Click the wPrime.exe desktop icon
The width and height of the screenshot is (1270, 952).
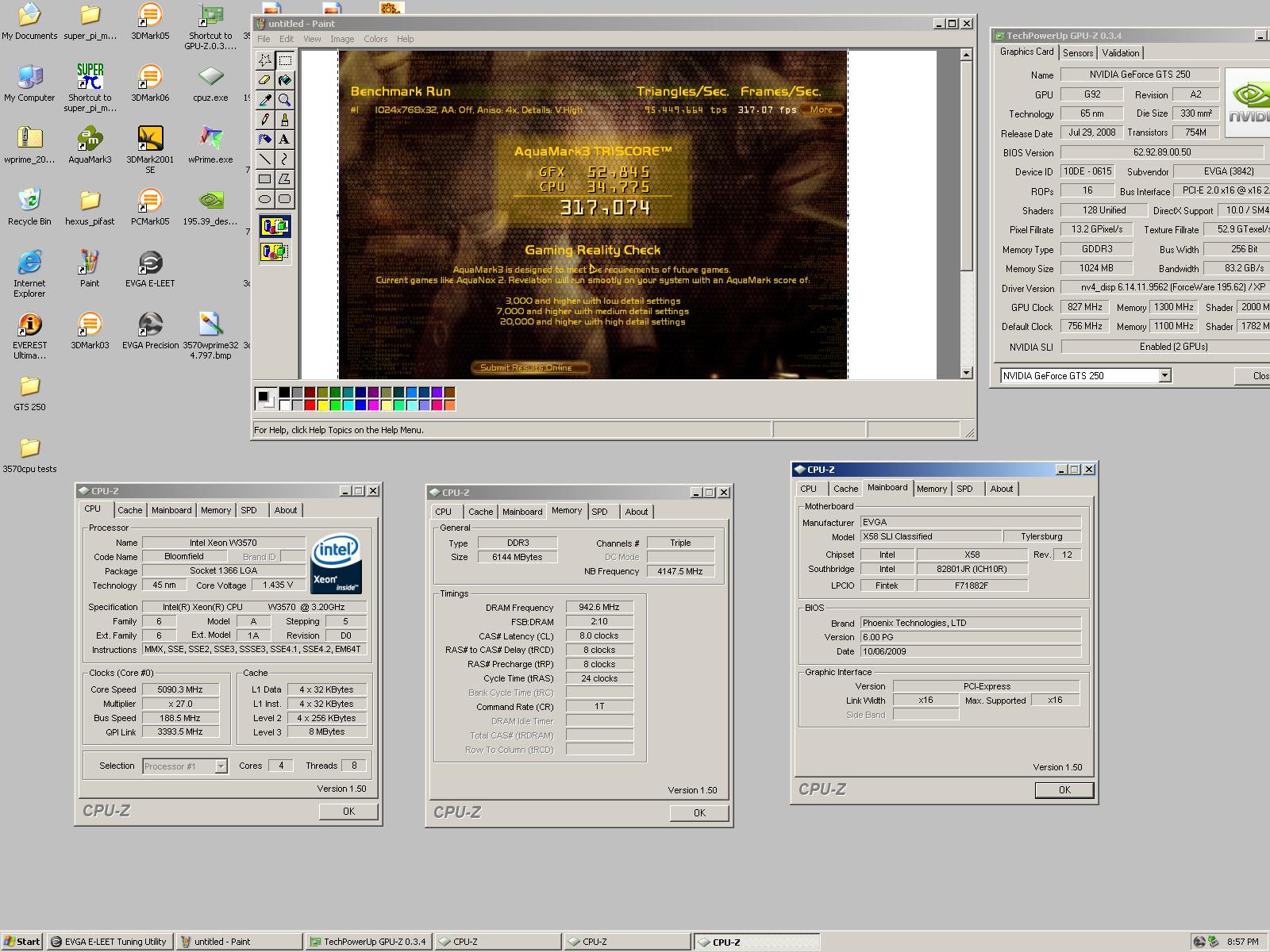pyautogui.click(x=210, y=144)
